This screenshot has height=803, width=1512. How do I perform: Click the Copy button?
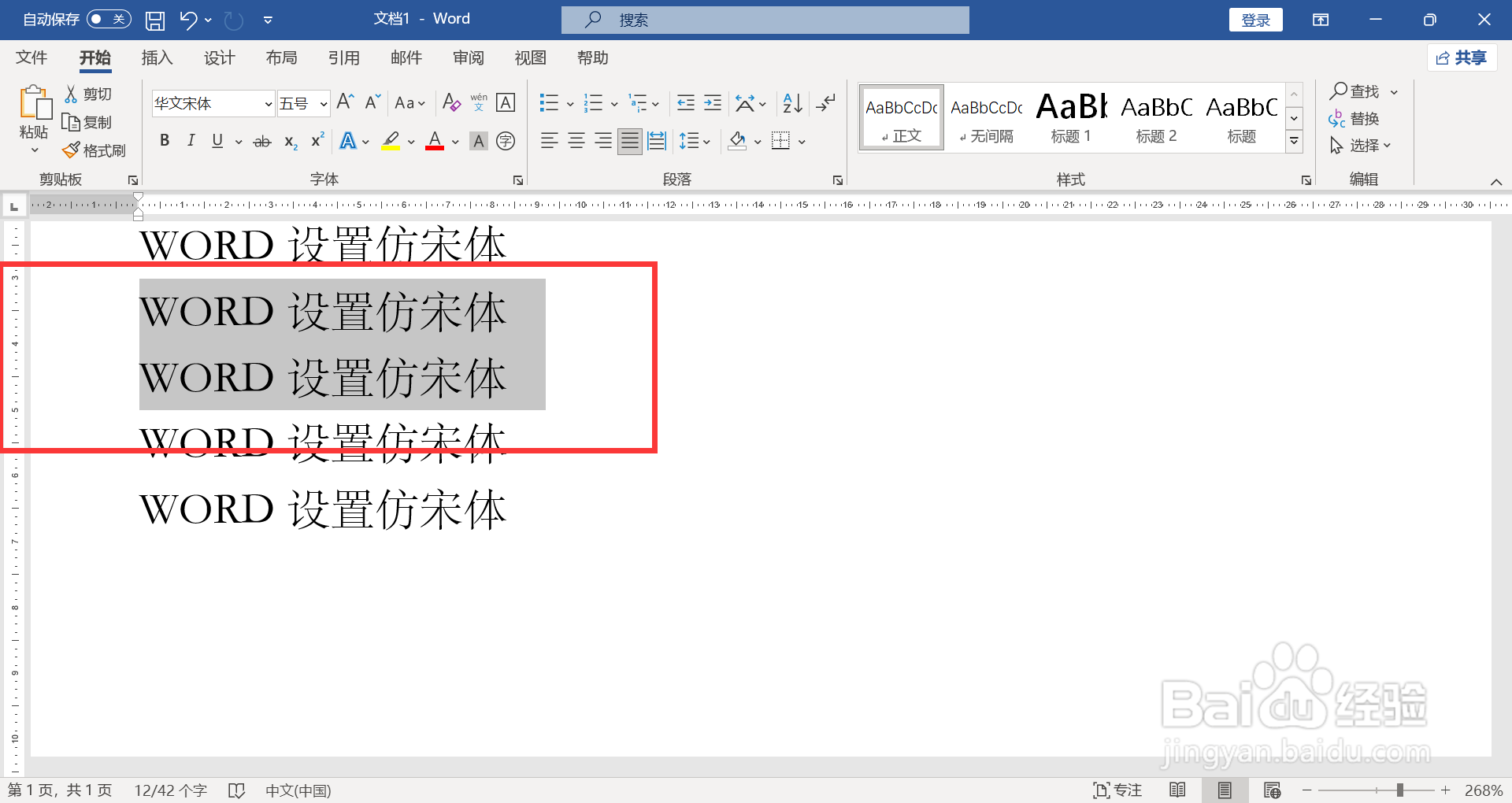click(88, 122)
